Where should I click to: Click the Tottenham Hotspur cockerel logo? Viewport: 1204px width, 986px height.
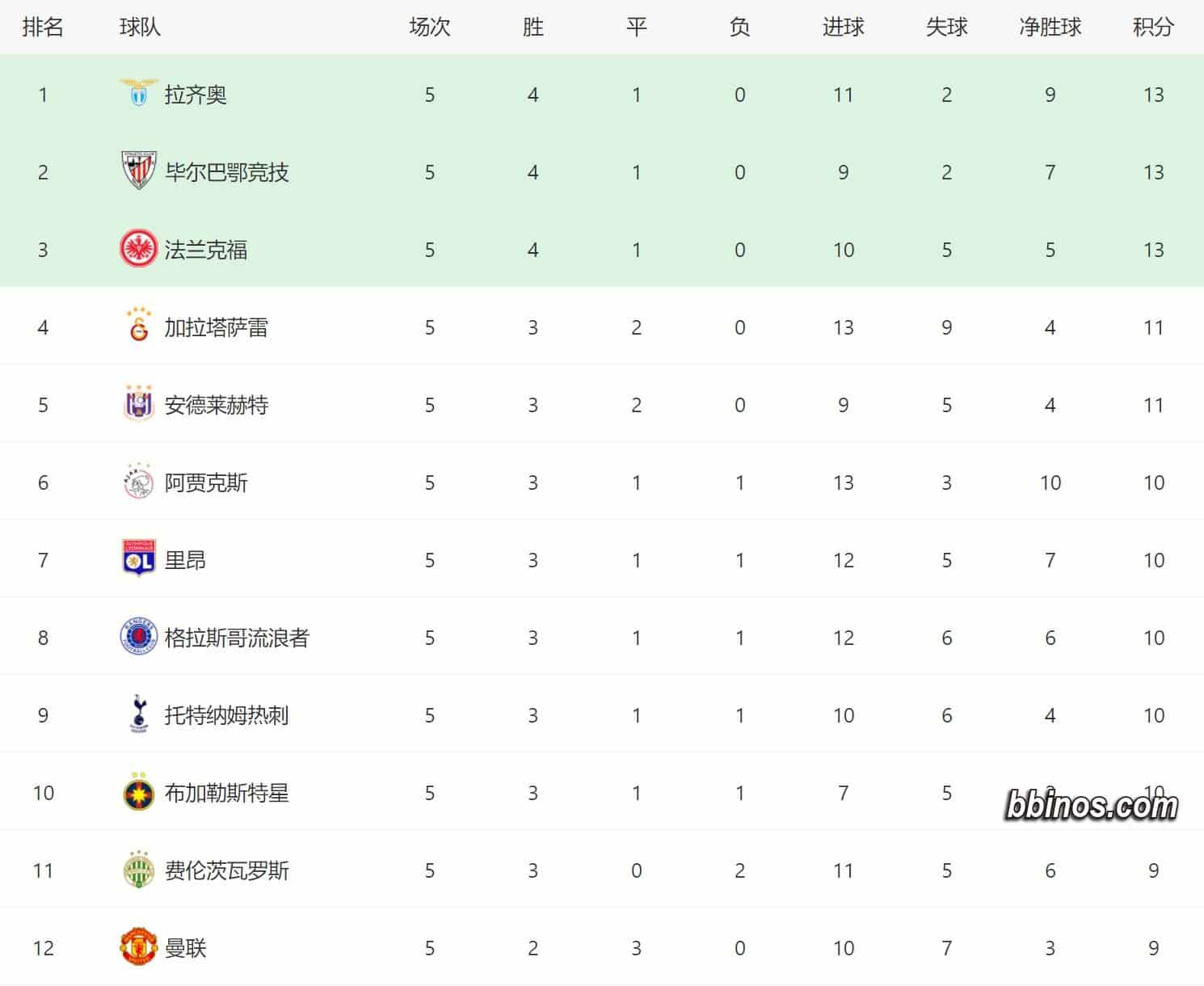[x=138, y=714]
